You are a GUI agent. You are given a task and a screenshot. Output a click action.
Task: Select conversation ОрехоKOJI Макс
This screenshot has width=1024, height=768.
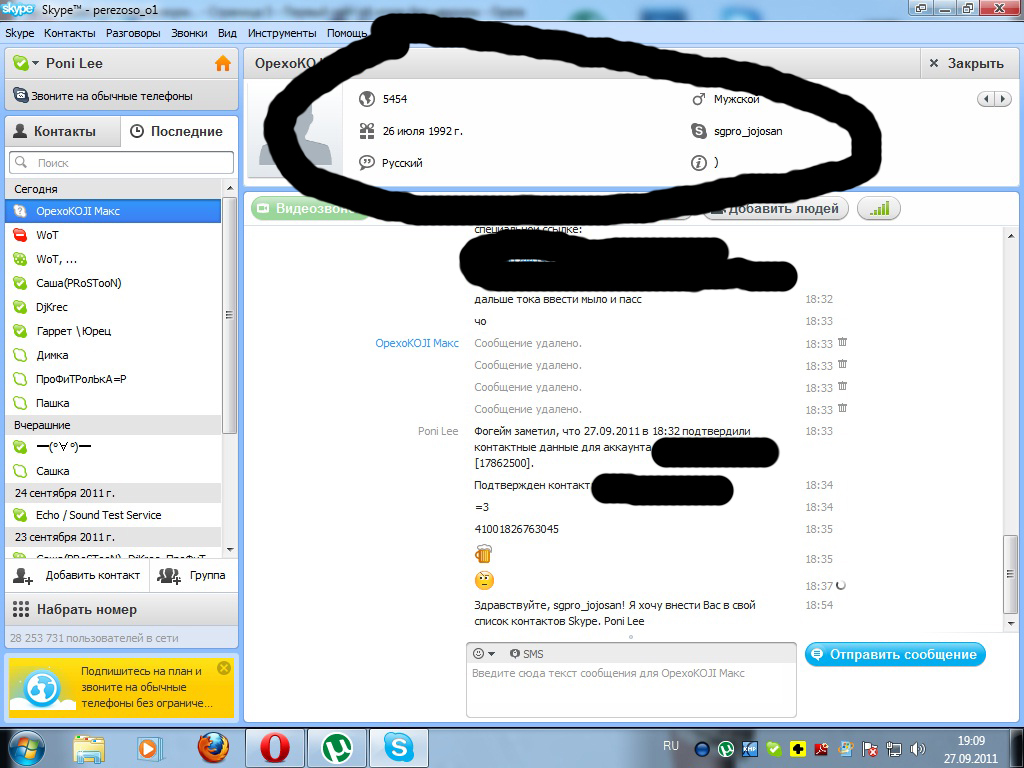pos(113,211)
